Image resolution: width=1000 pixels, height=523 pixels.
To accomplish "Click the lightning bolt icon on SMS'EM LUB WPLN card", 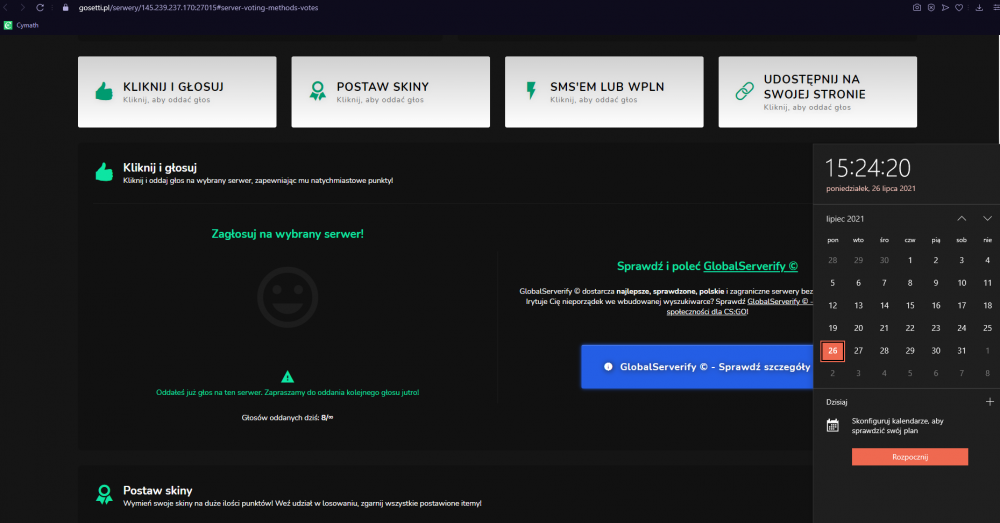I will [531, 91].
